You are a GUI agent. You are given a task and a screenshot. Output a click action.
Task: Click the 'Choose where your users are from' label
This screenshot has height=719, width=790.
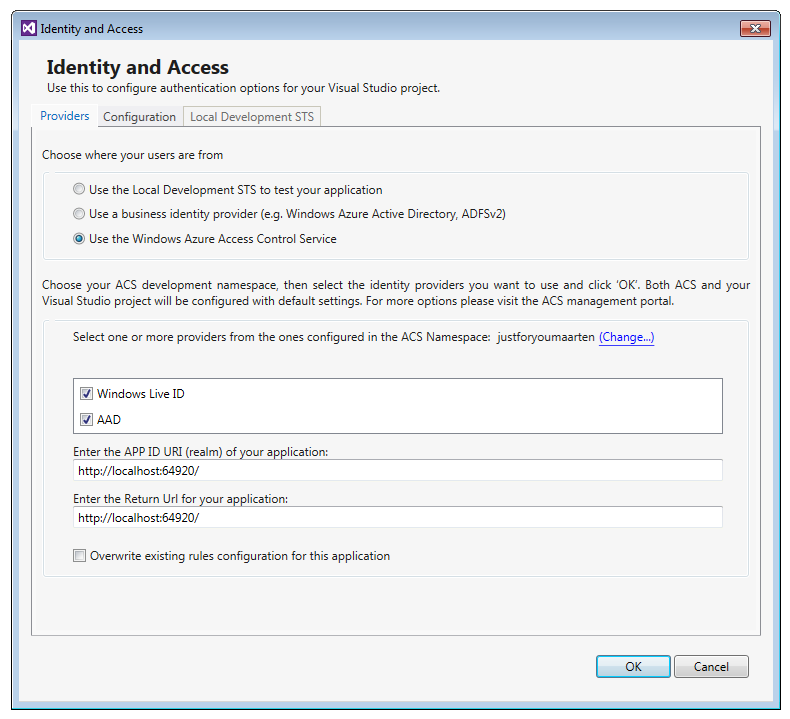[x=133, y=155]
